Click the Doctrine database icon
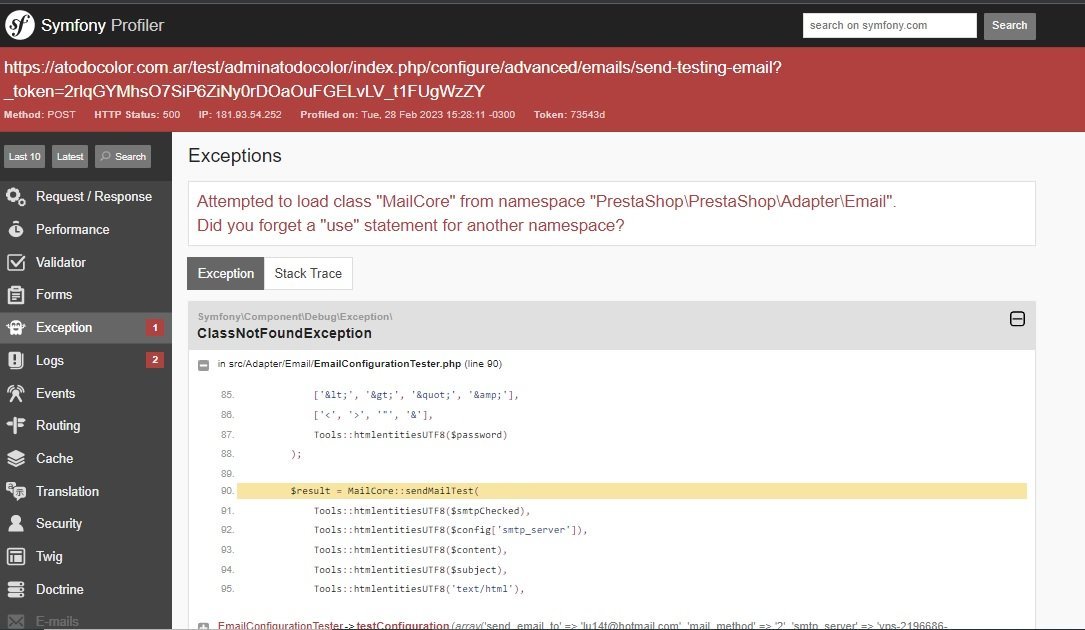This screenshot has height=630, width=1085. (x=16, y=589)
